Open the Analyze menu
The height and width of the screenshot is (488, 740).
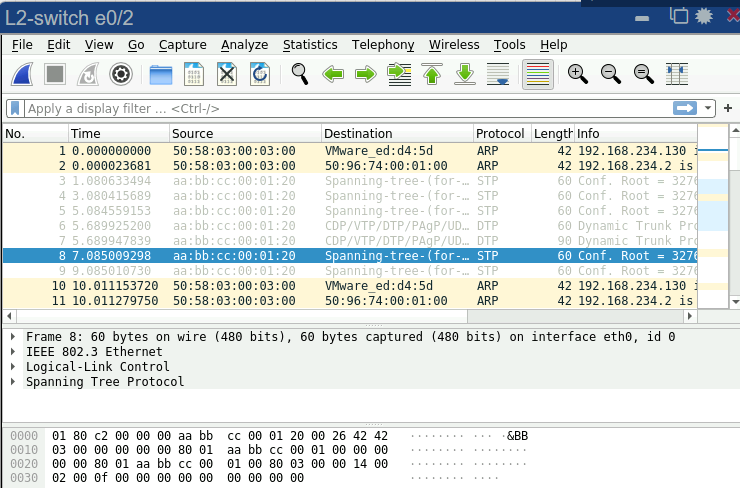pyautogui.click(x=244, y=45)
